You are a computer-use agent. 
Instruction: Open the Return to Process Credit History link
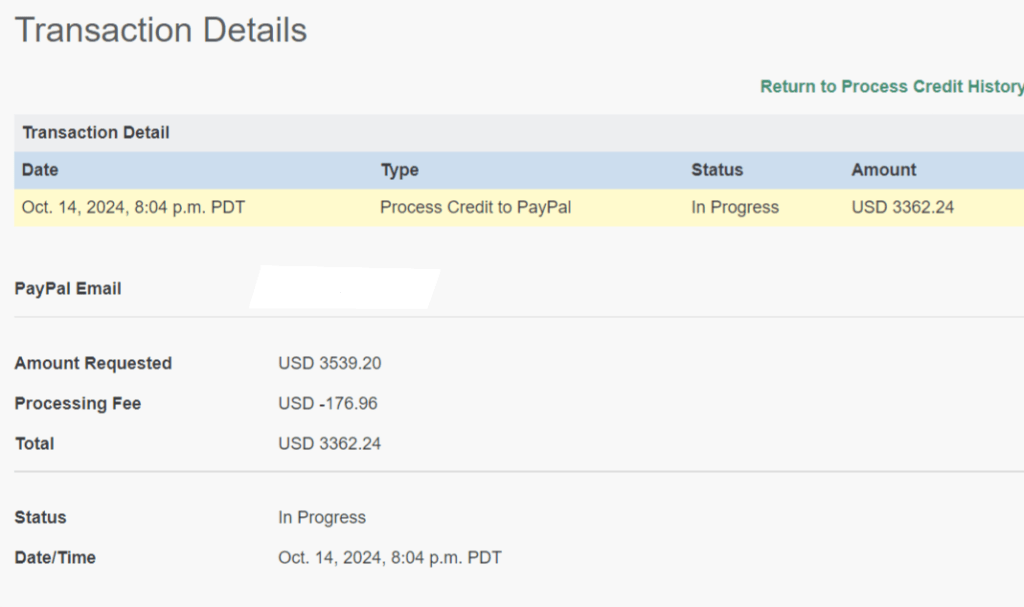tap(891, 87)
